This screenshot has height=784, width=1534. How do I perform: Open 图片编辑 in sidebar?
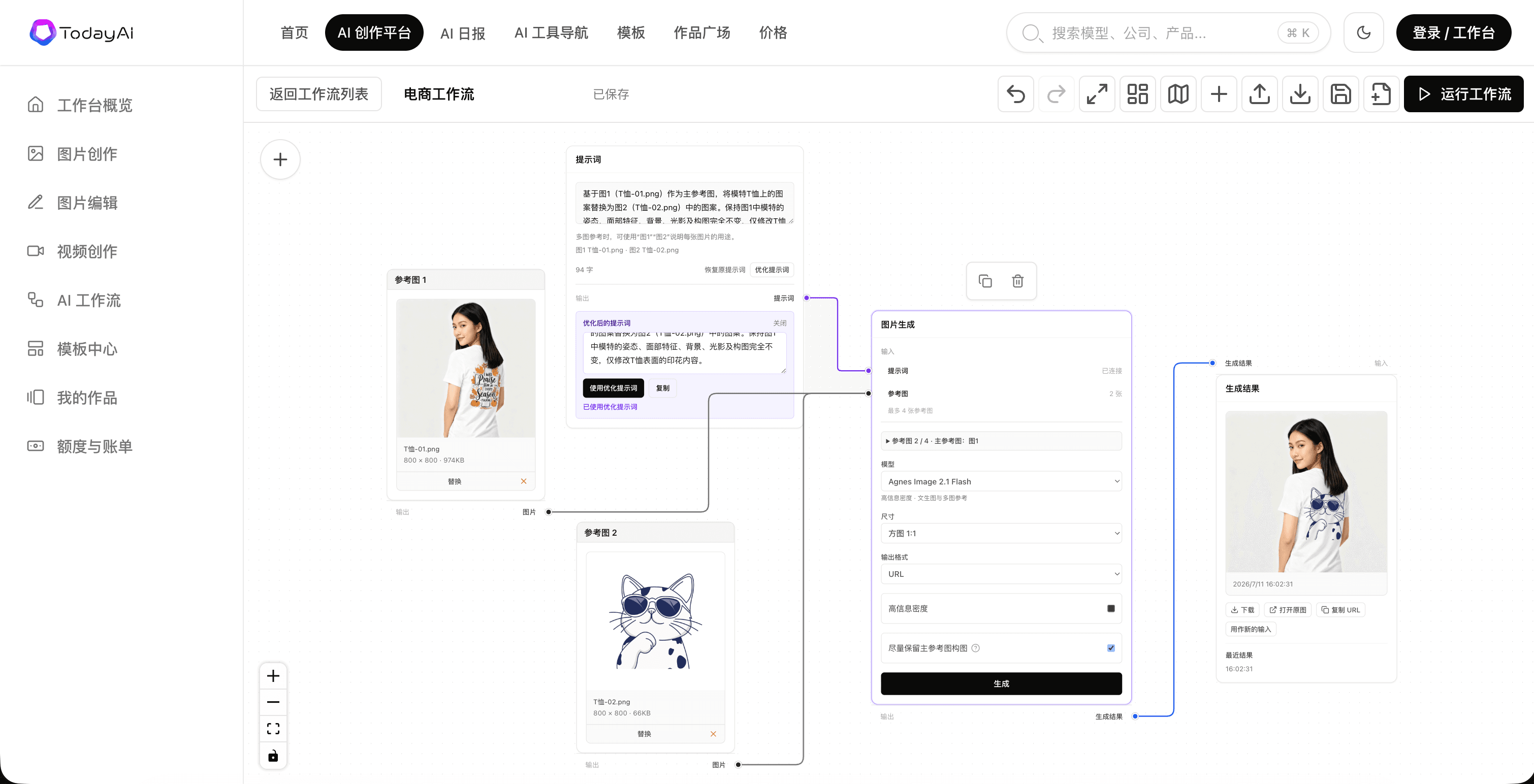tap(73, 203)
